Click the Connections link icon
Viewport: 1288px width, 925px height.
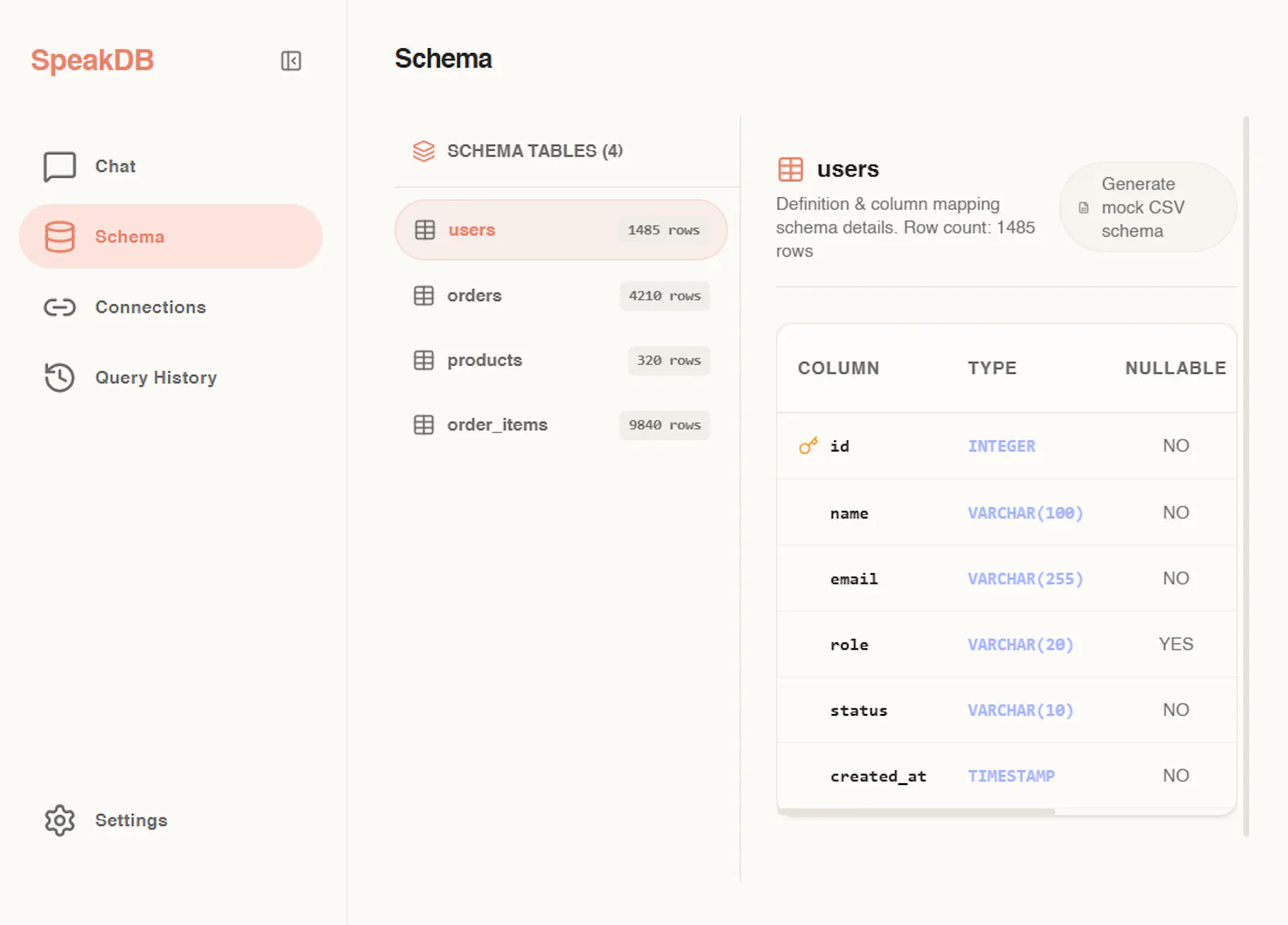[60, 308]
